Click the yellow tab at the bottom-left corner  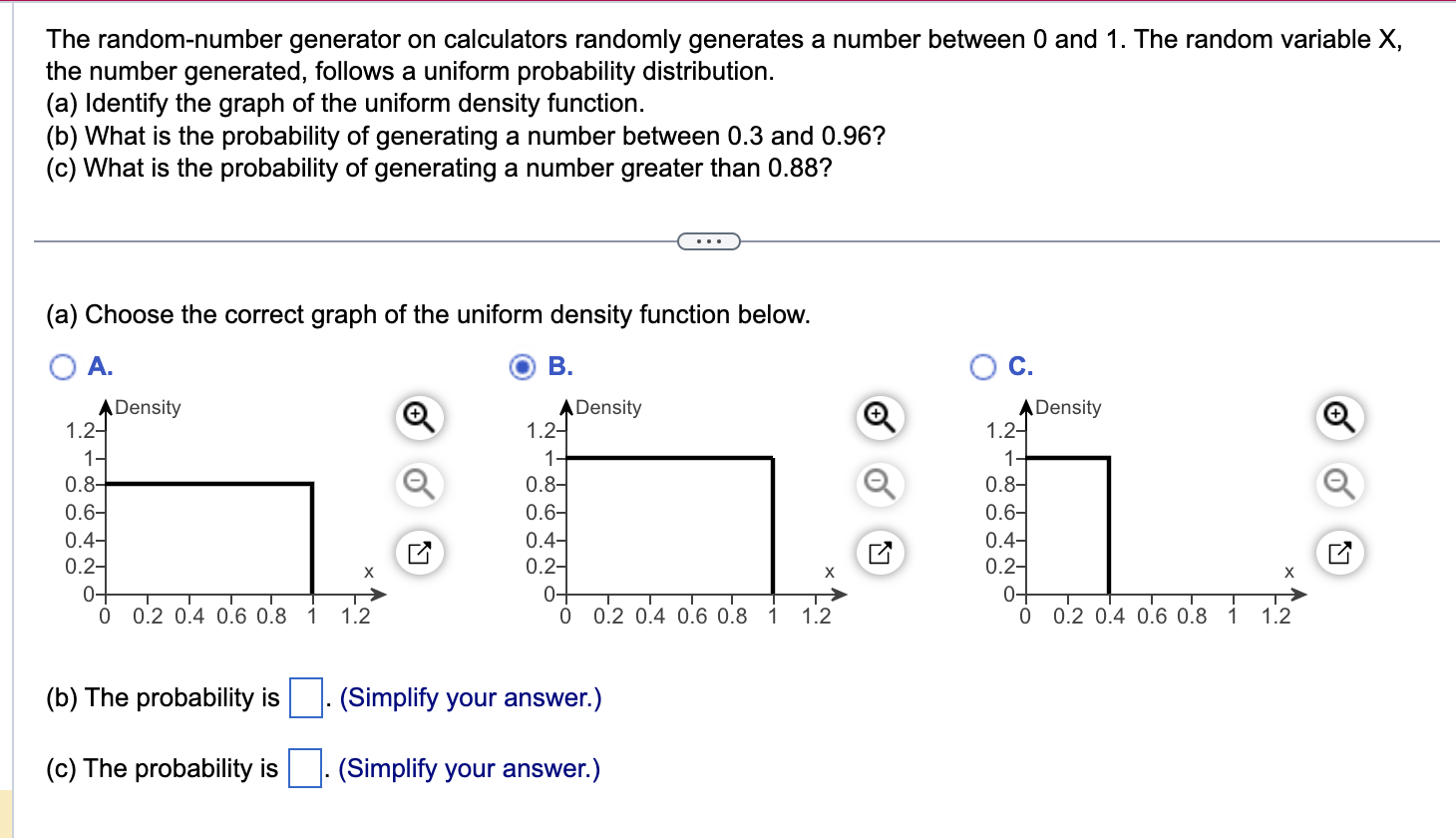click(7, 816)
